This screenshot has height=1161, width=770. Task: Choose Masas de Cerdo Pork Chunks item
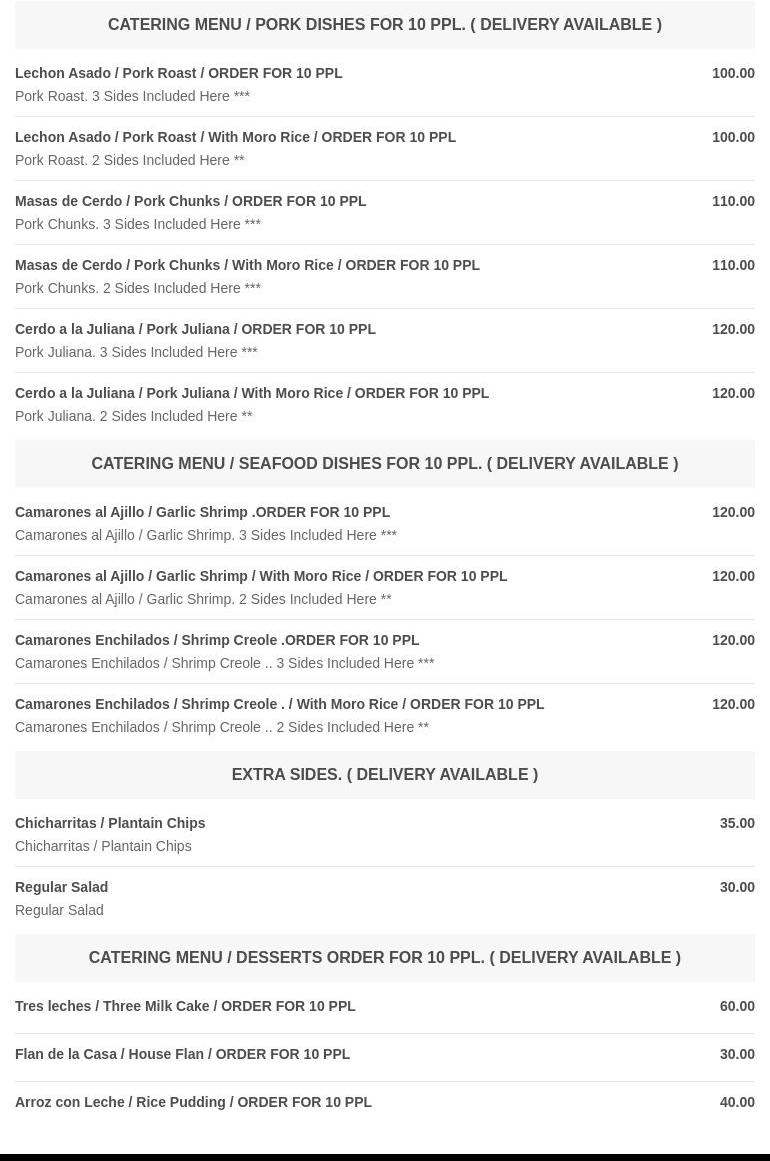190,201
